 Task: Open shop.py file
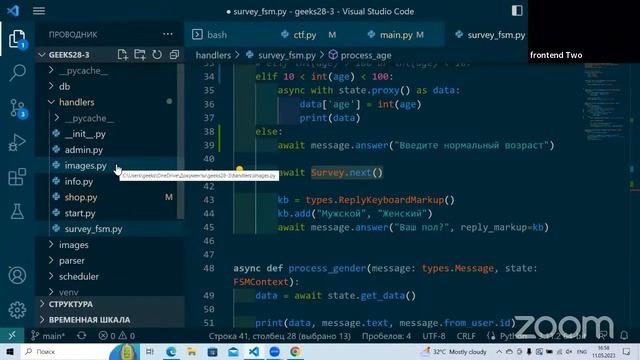(x=80, y=197)
